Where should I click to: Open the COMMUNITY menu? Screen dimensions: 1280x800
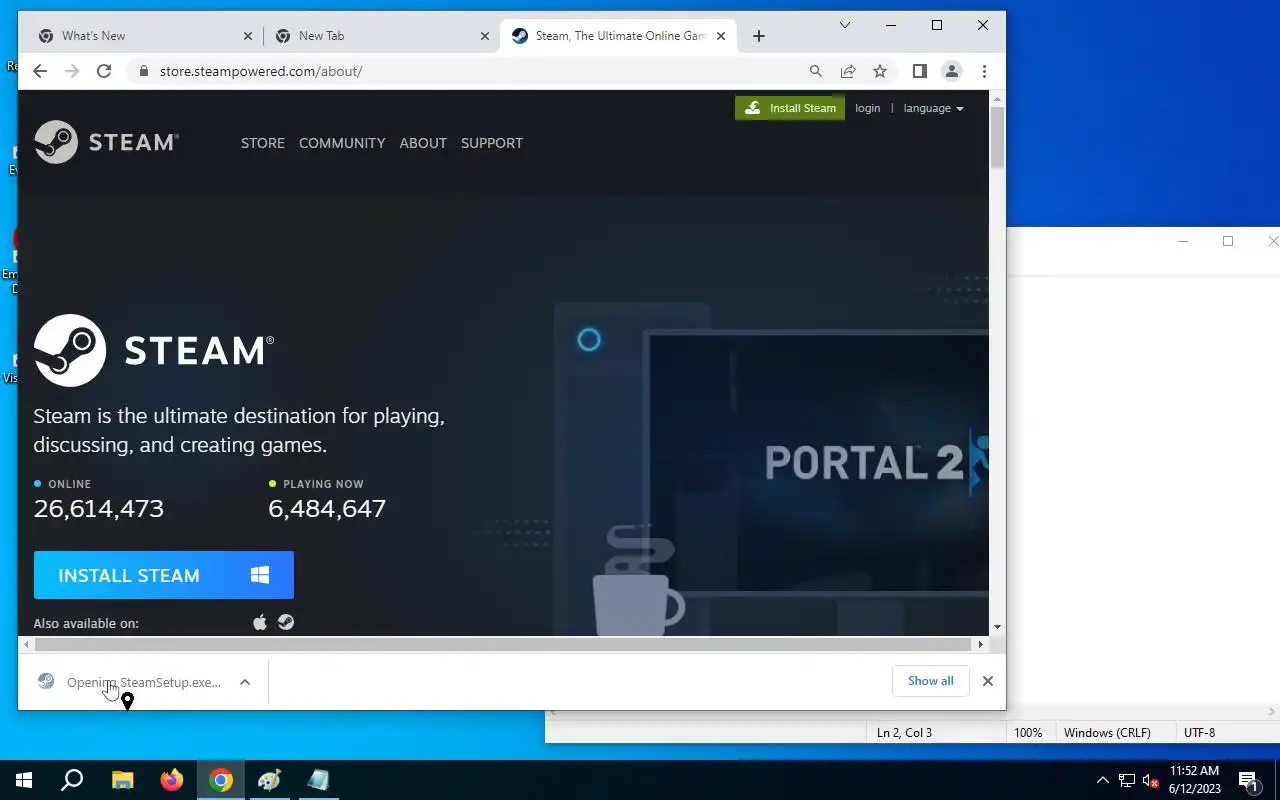tap(342, 143)
